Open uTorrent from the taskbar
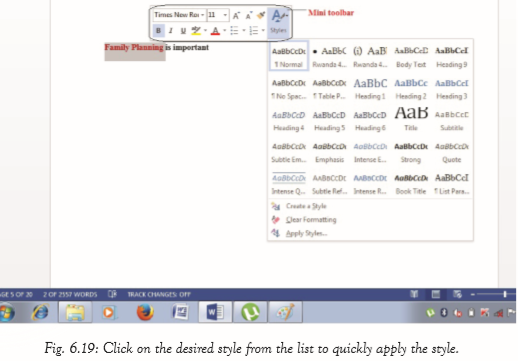 (250, 313)
